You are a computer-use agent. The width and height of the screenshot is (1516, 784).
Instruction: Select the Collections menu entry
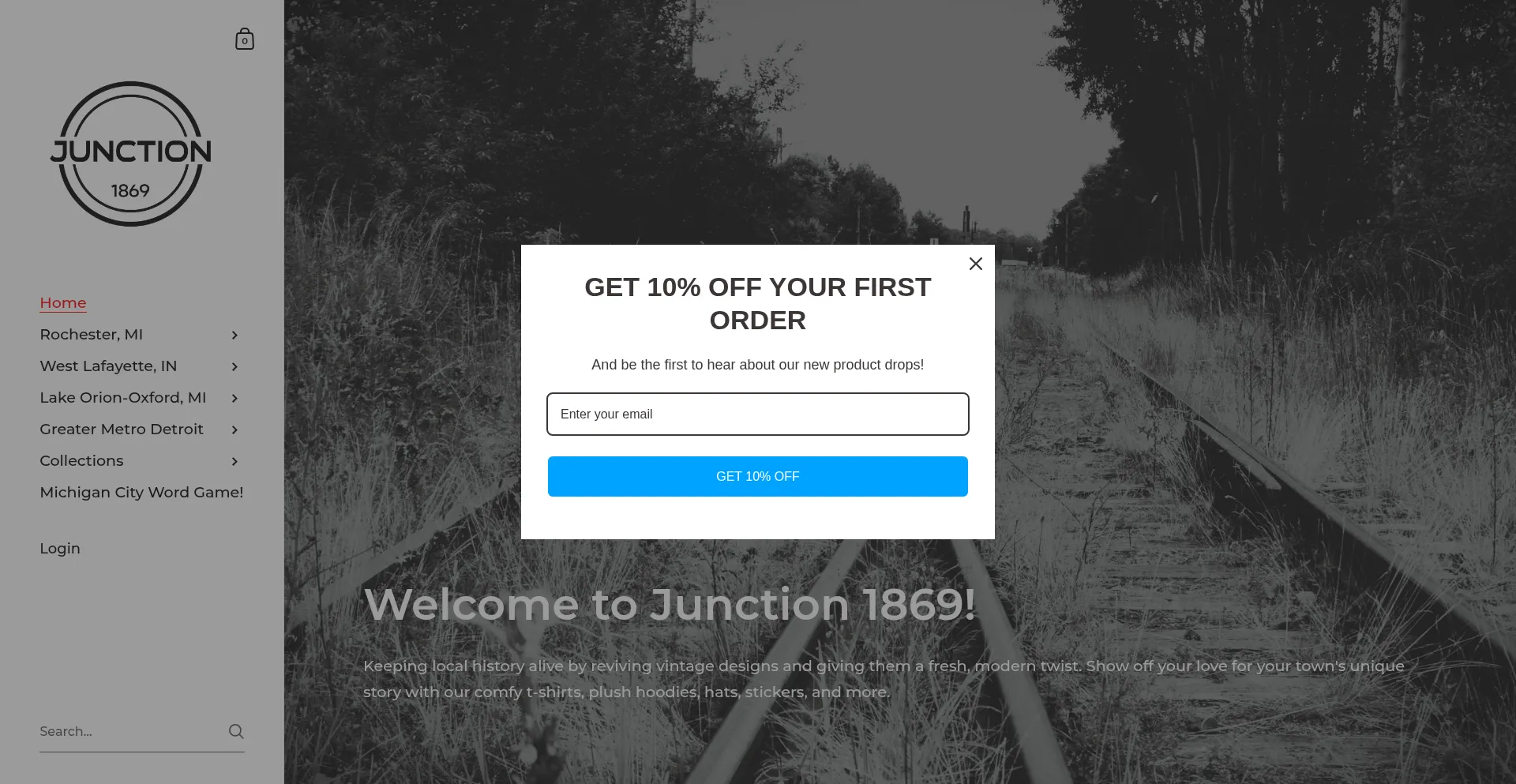pyautogui.click(x=81, y=460)
